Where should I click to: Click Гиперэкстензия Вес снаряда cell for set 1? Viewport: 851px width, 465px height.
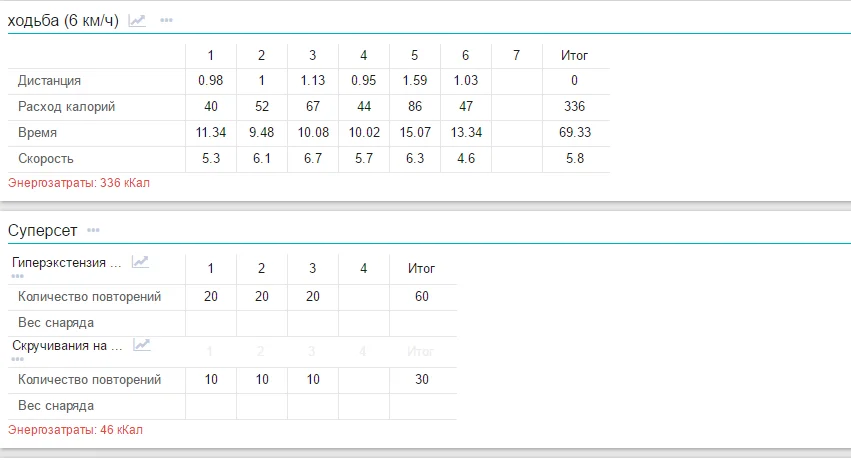click(x=210, y=323)
